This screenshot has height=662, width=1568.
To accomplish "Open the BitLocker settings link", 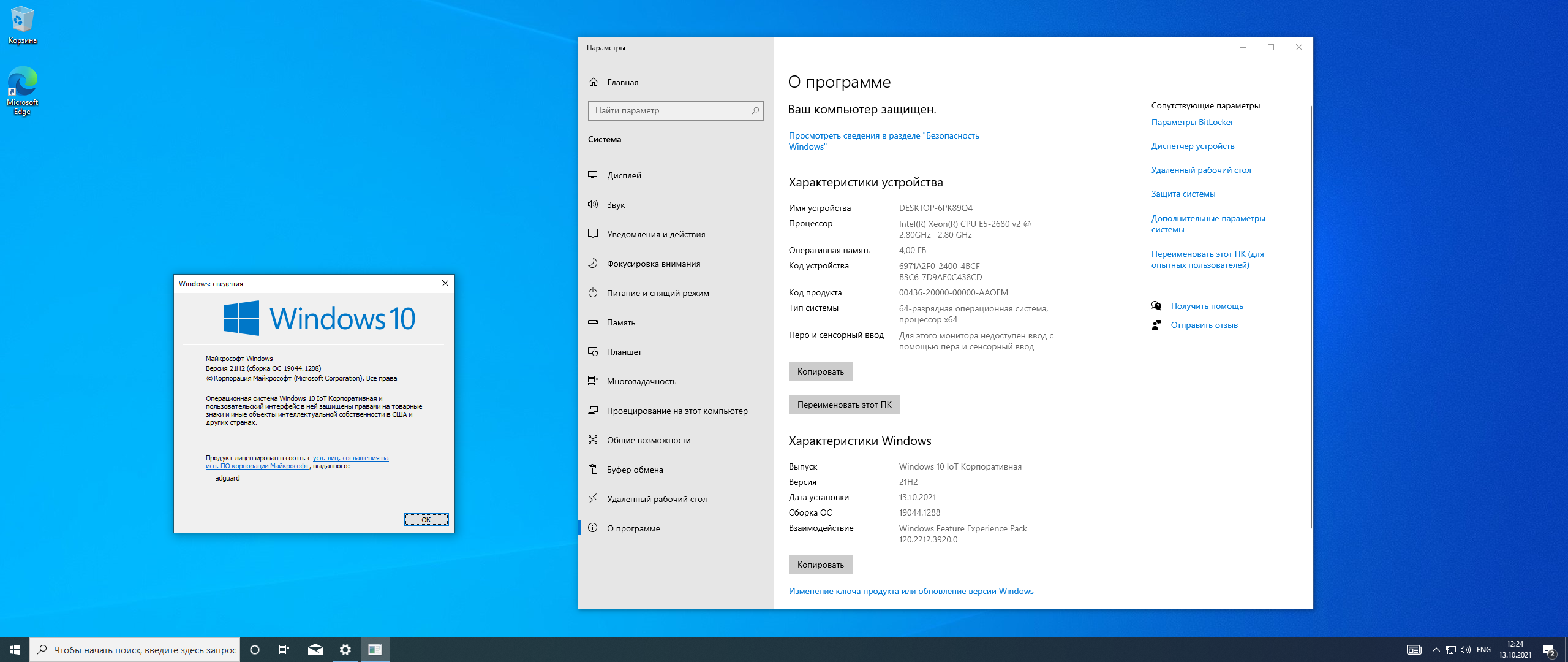I will point(1192,122).
